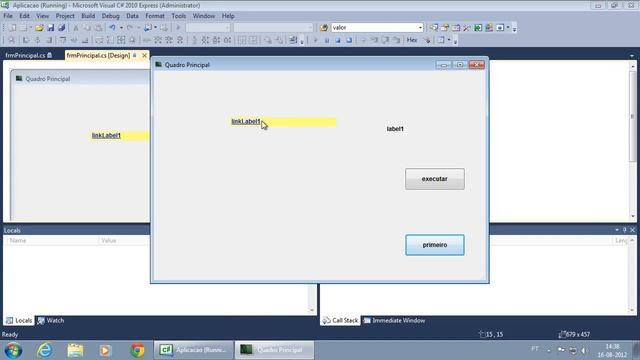640x360 pixels.
Task: Click the green Start Page icon
Action: click(478, 28)
